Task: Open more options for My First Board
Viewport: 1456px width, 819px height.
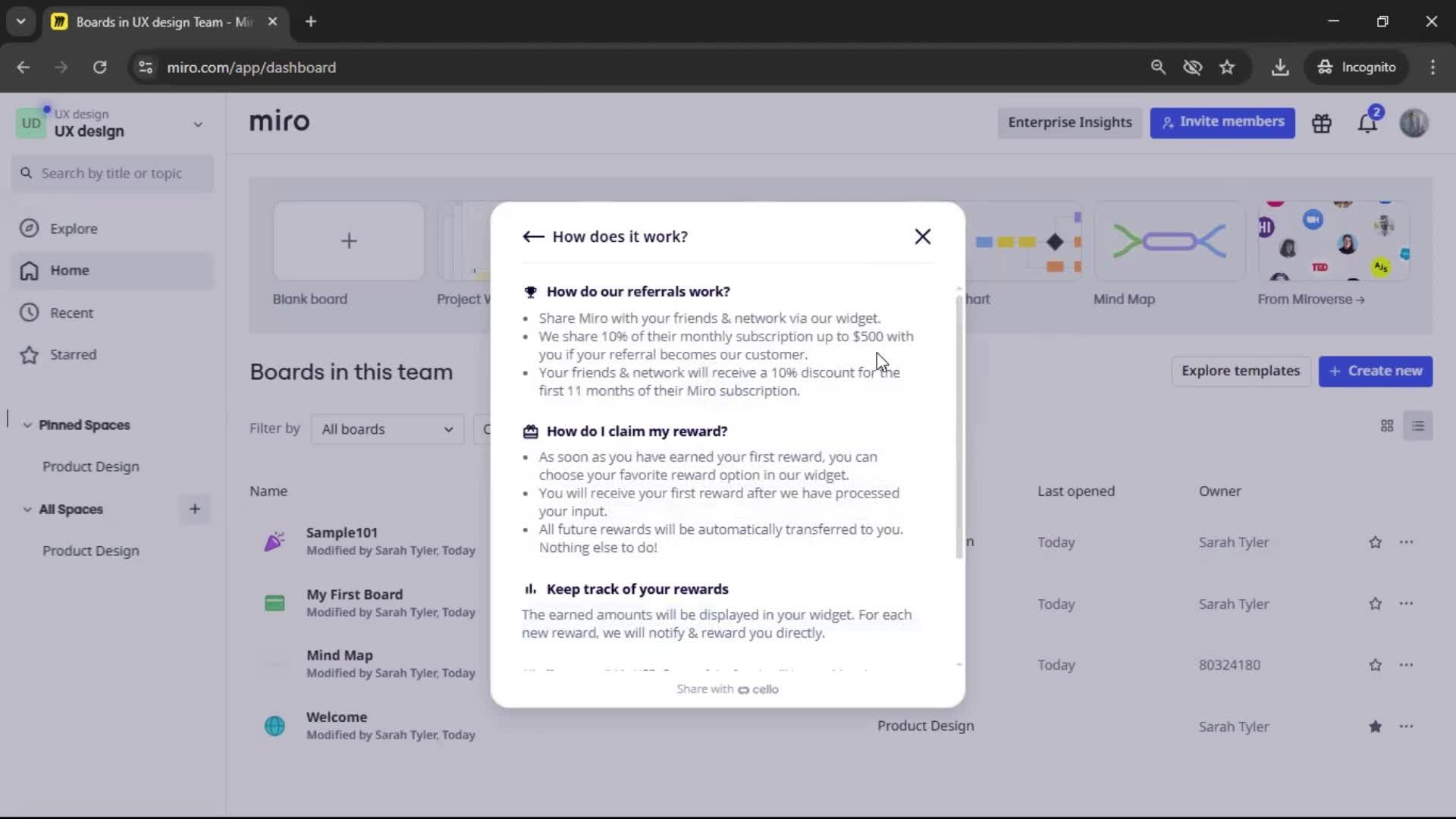Action: [x=1406, y=604]
